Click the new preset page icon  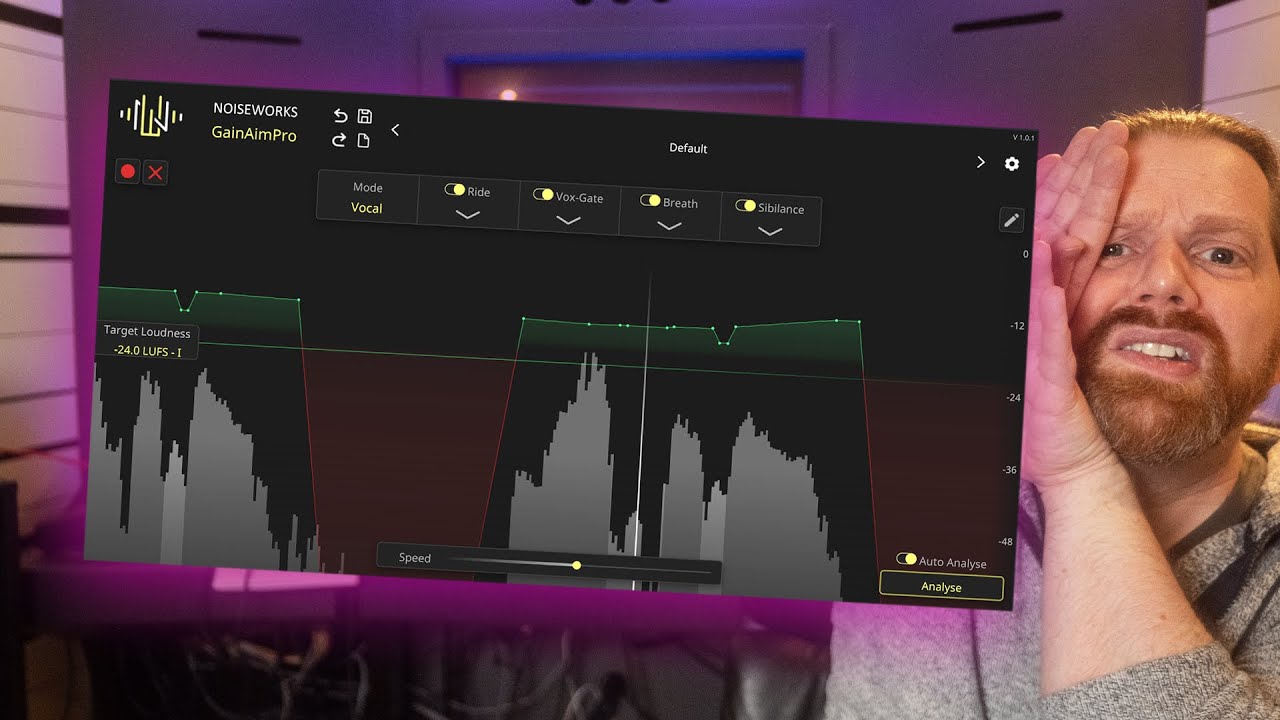click(363, 141)
